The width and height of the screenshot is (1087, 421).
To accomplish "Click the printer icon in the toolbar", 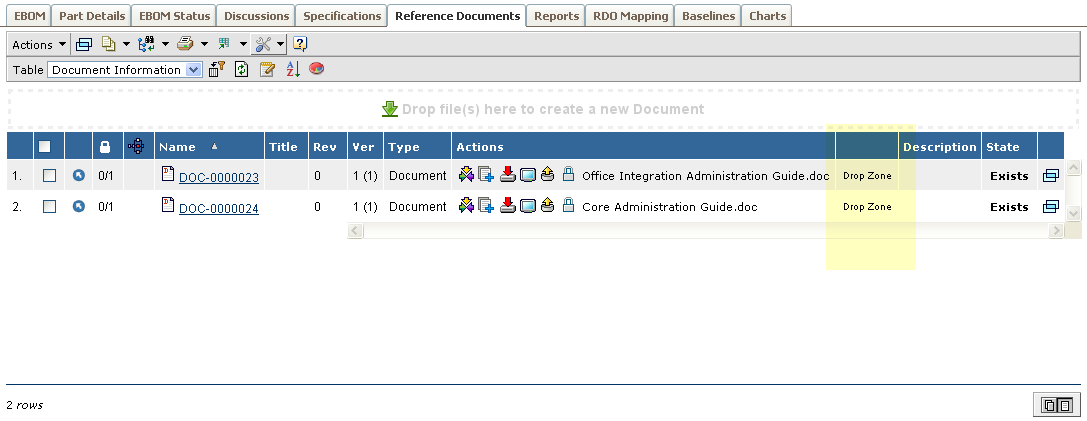I will click(x=184, y=44).
